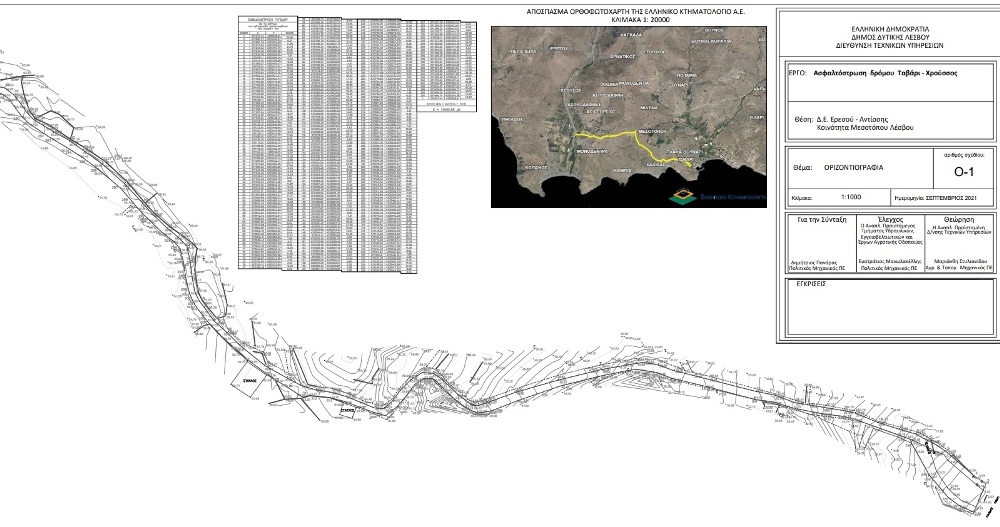This screenshot has height=527, width=1000.
Task: Click the ΔΙΕΥΘΥΝΣΗ ΤΕΧΝΙΚΩΝ ΥΠΗΡΕΣΙΩΝ header line
Action: pos(891,46)
